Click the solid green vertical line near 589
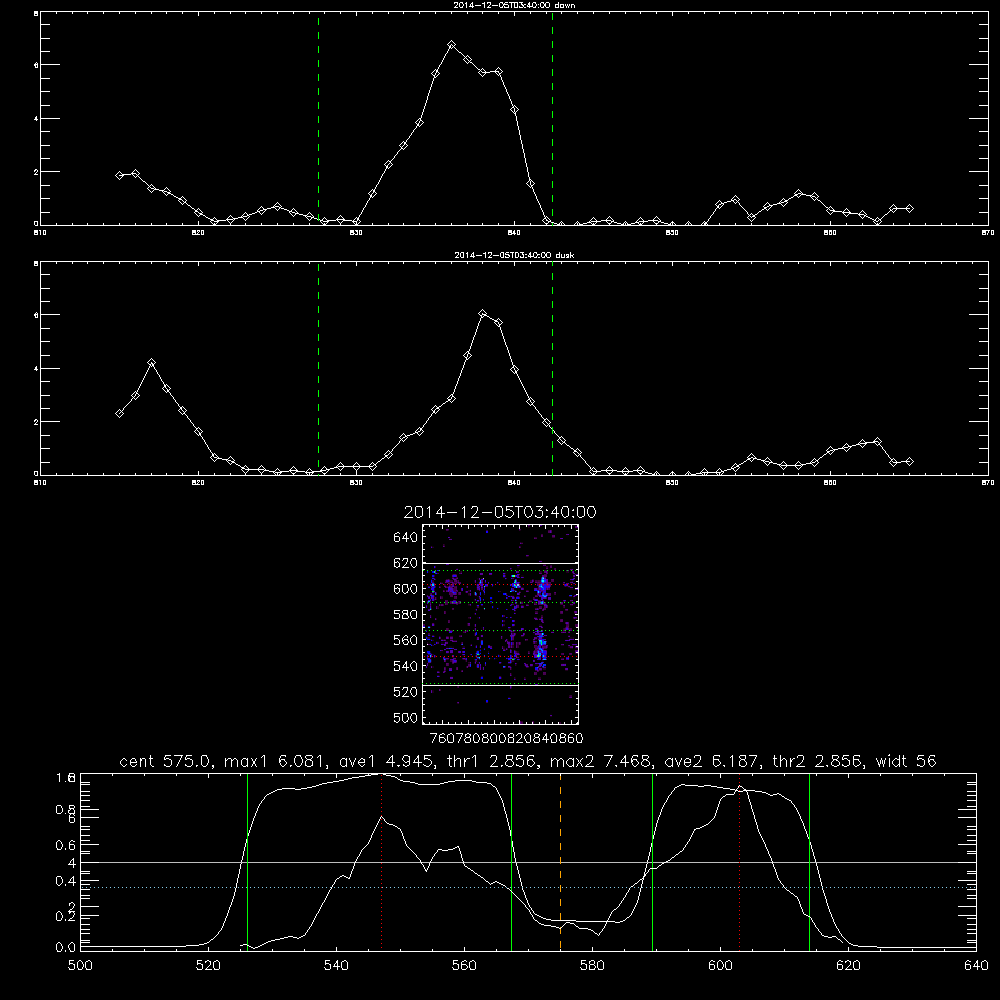This screenshot has width=1000, height=1000. 652,862
